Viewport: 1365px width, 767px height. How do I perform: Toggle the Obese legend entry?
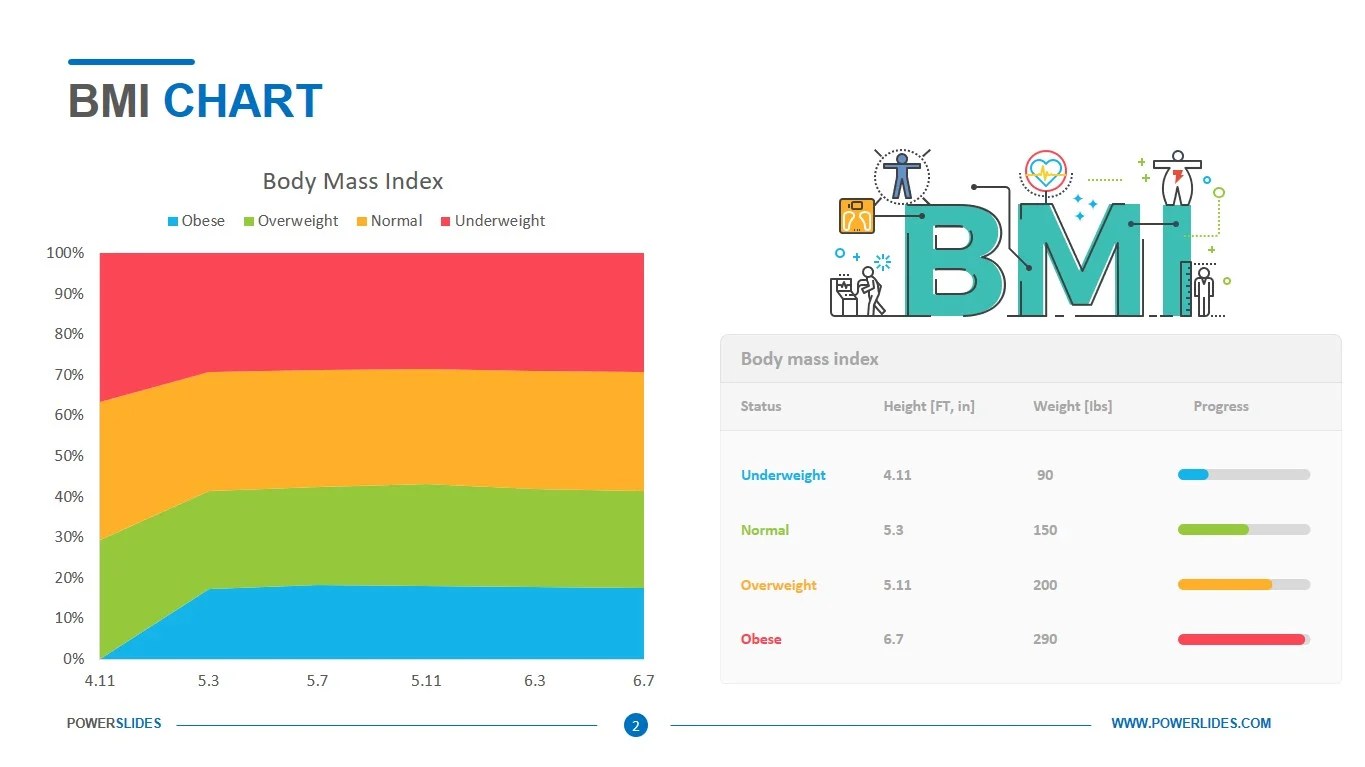pos(196,220)
